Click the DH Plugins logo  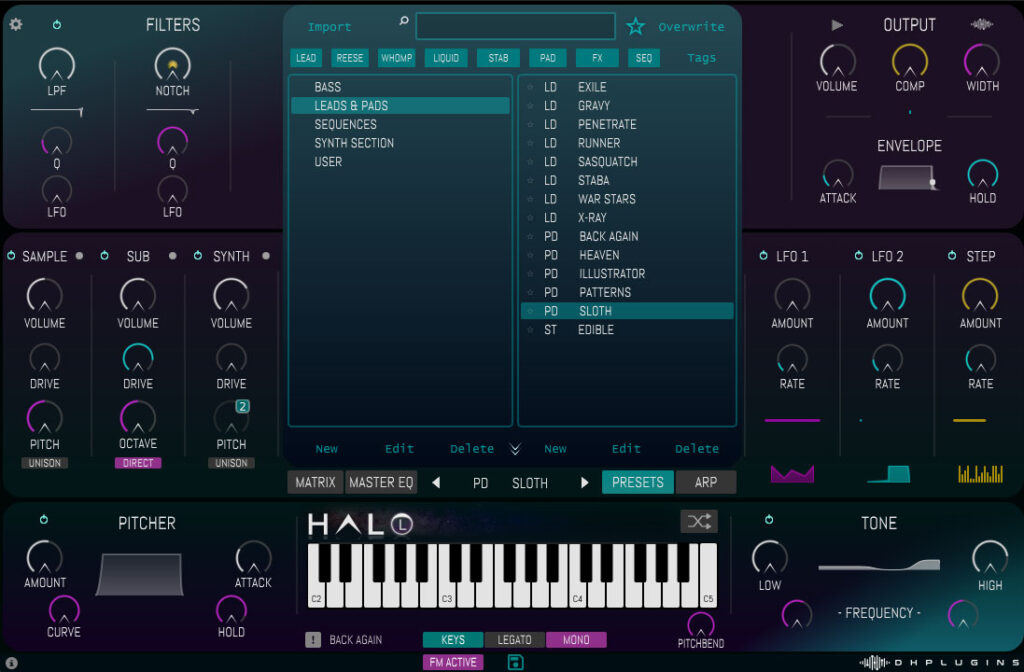[x=940, y=662]
